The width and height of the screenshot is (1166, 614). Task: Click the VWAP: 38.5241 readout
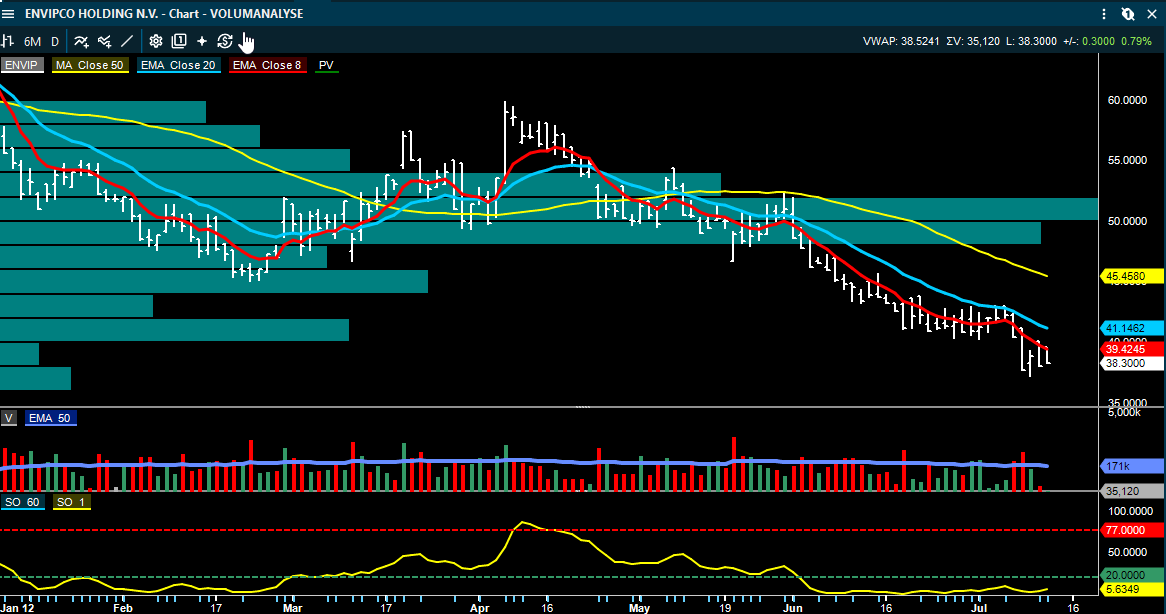(x=901, y=42)
